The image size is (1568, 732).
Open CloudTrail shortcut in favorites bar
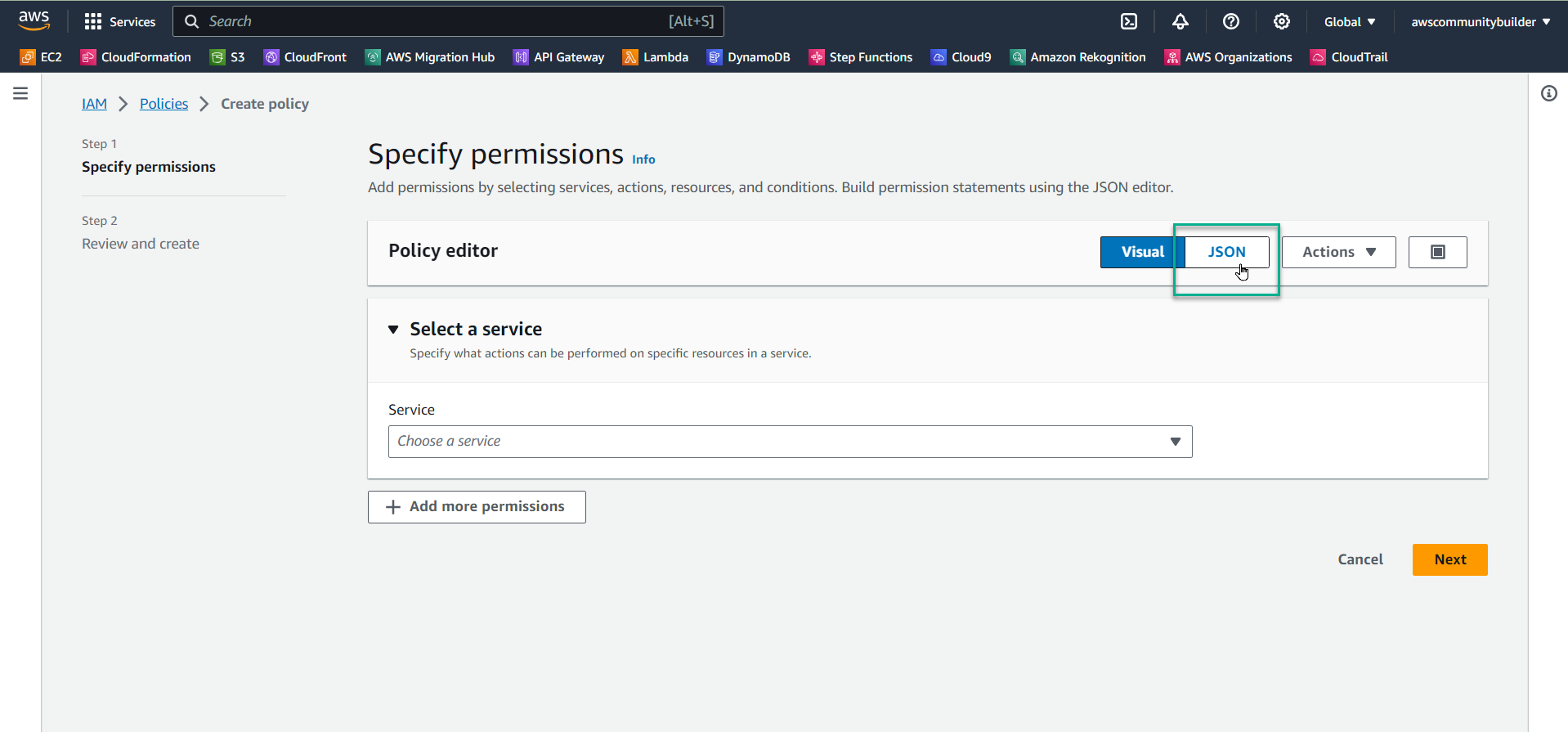[1350, 57]
